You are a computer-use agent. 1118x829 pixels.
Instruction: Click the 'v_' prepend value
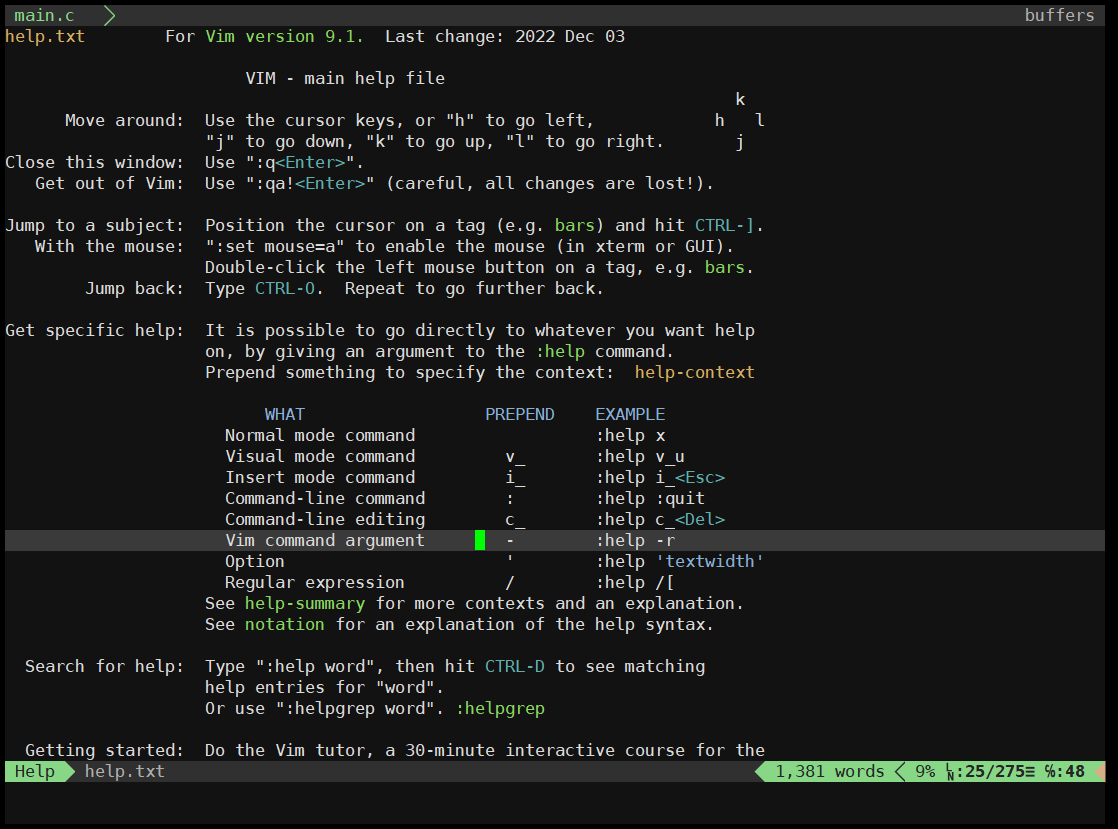[515, 456]
